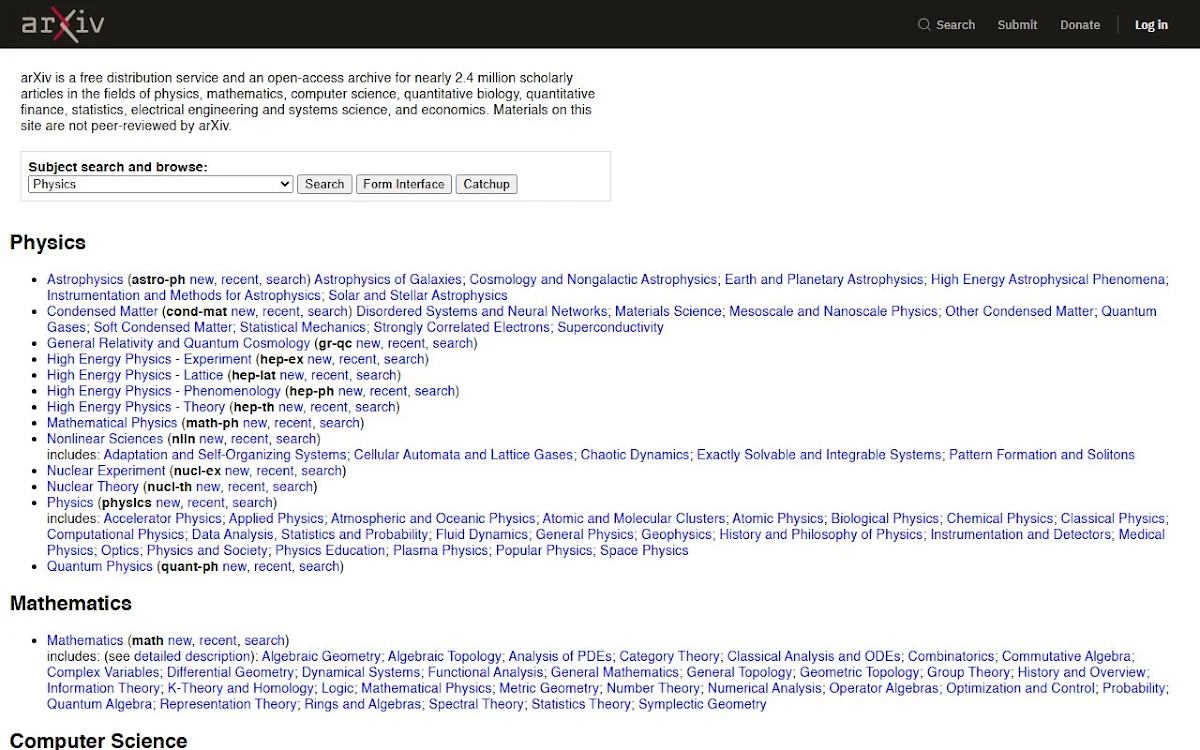Open Soft Condensed Matter category

pos(163,327)
